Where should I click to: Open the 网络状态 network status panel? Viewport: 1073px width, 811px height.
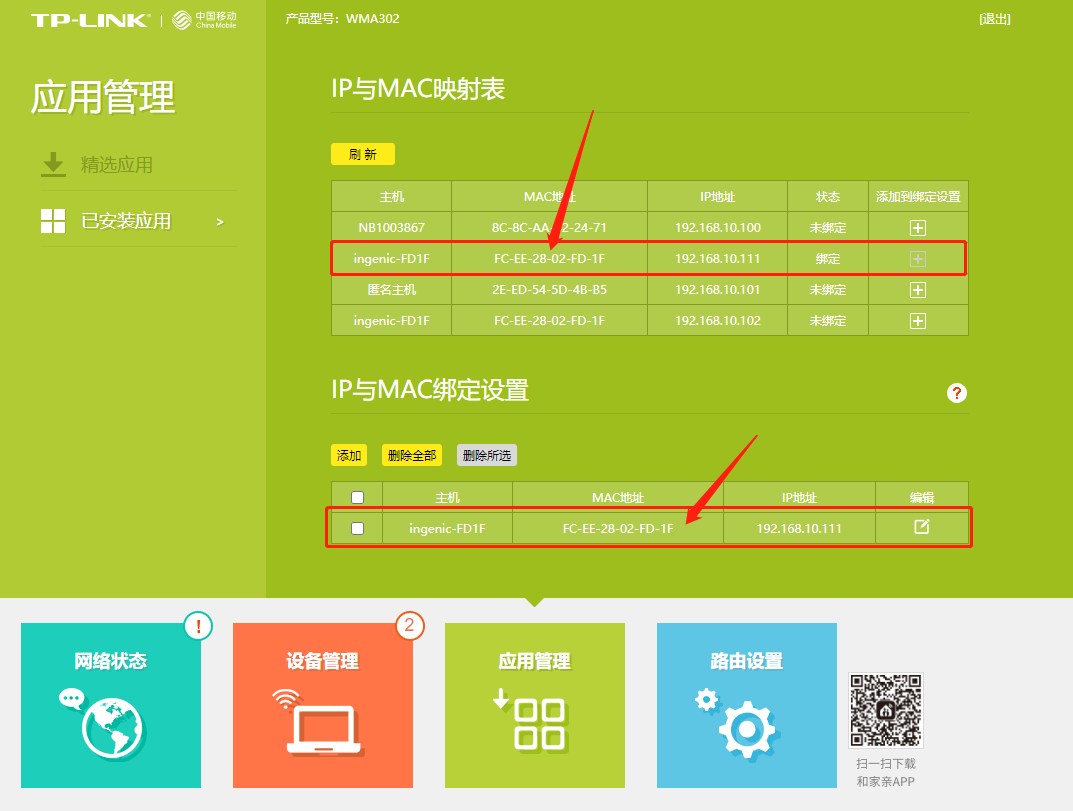tap(110, 705)
